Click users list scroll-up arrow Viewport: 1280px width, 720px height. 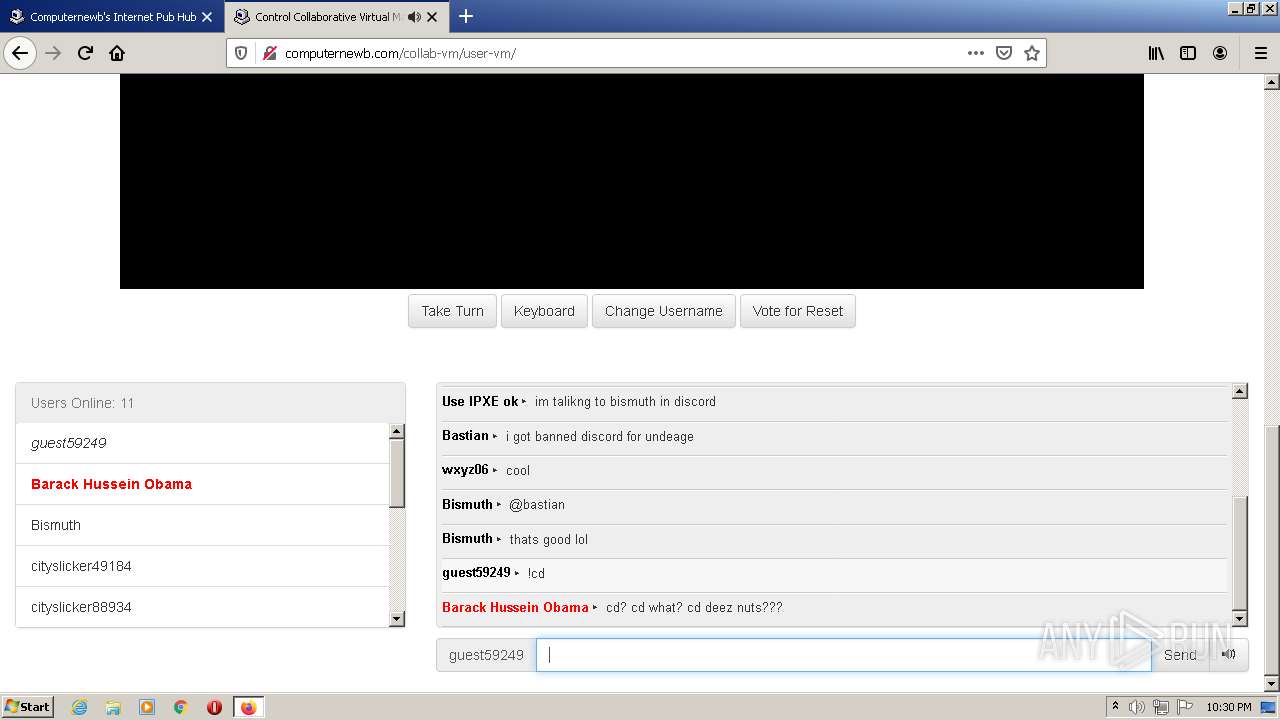[397, 431]
